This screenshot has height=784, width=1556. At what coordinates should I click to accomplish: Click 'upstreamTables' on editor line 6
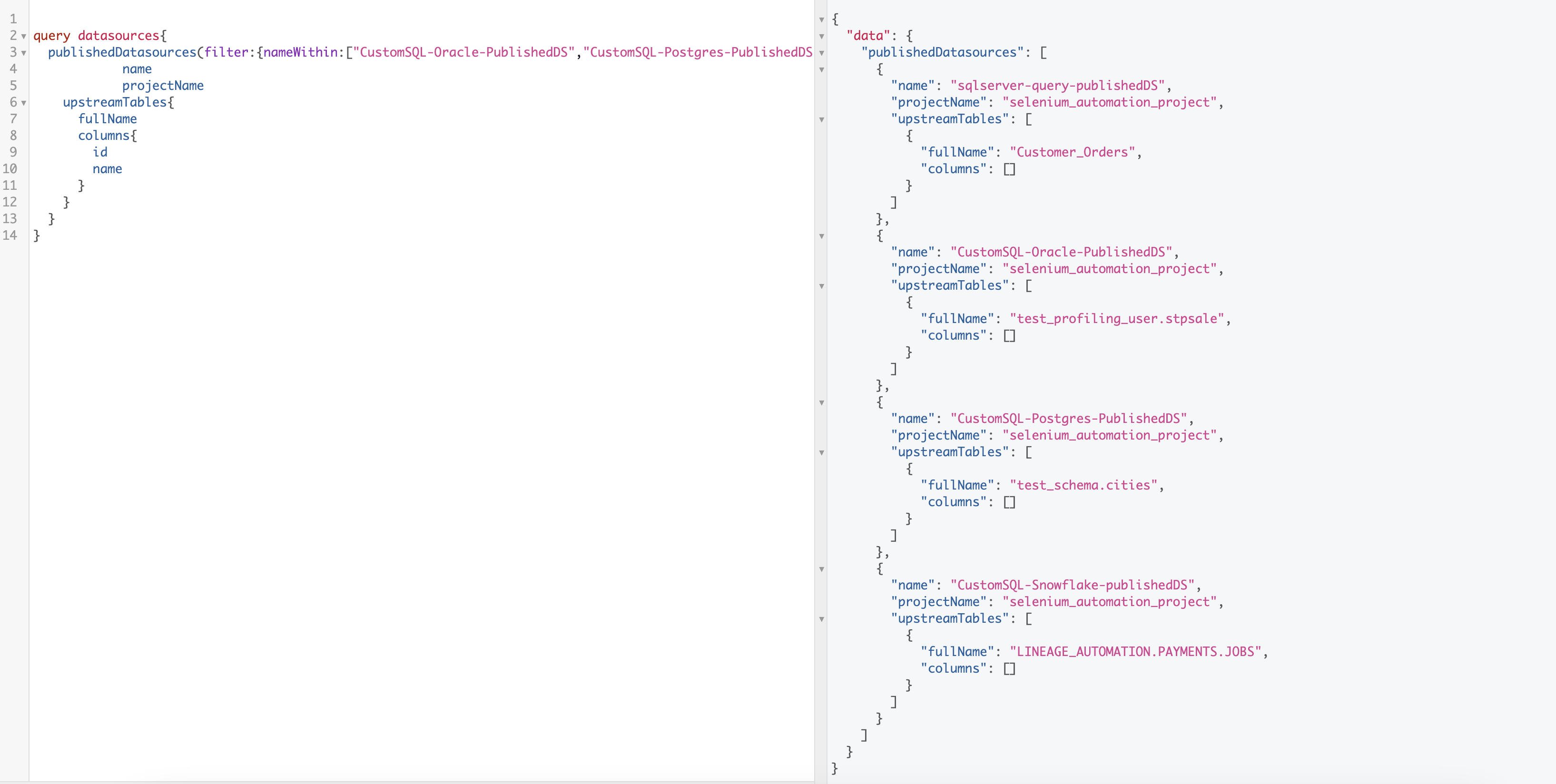pyautogui.click(x=115, y=102)
